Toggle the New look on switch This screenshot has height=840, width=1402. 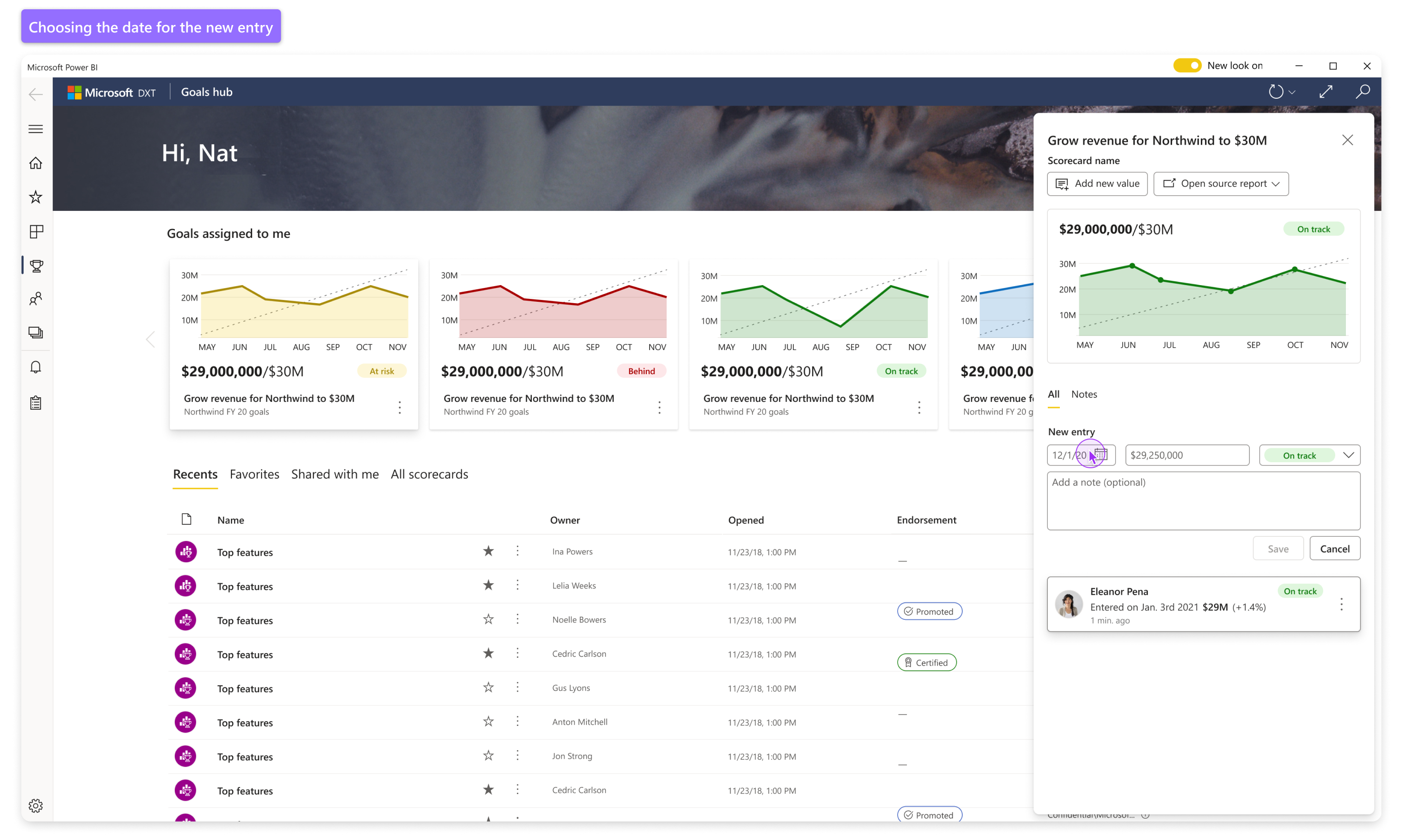[1187, 66]
